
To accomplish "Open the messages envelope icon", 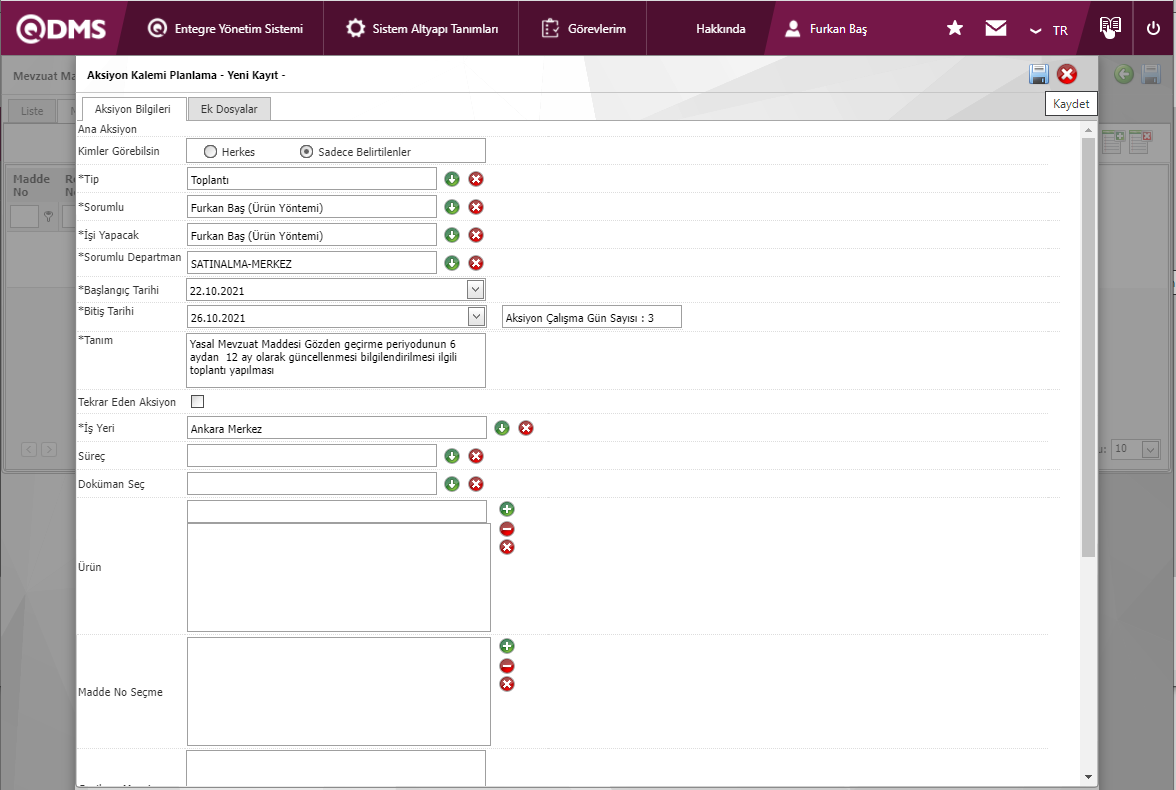I will (995, 29).
